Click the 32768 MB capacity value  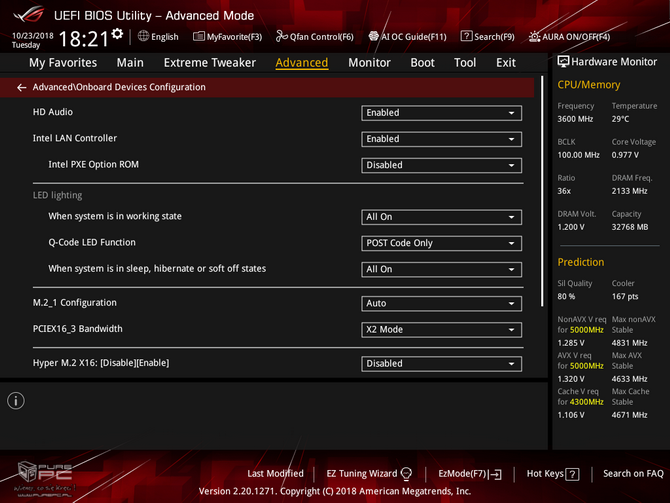click(630, 227)
